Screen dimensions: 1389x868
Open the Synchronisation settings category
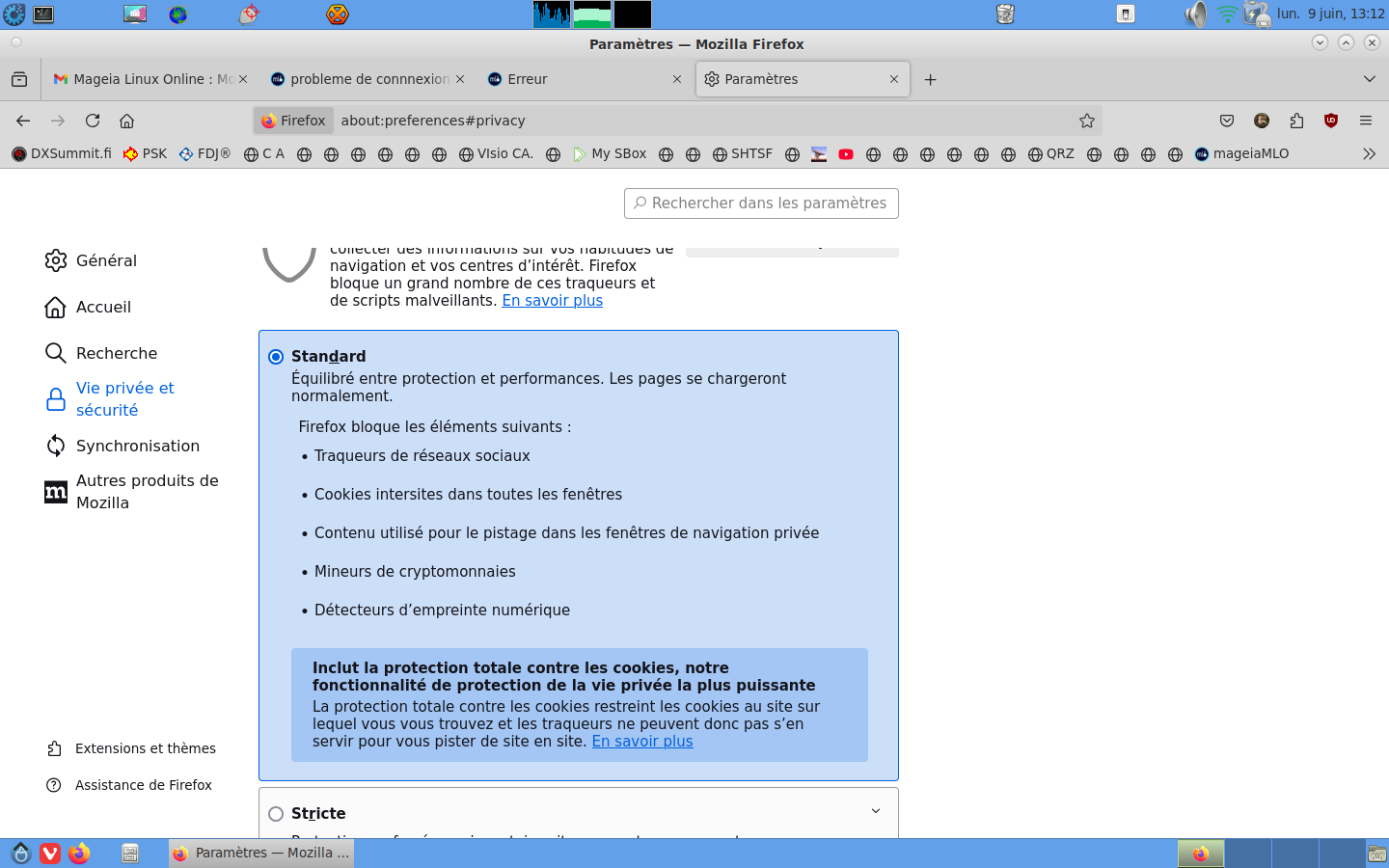pyautogui.click(x=123, y=446)
